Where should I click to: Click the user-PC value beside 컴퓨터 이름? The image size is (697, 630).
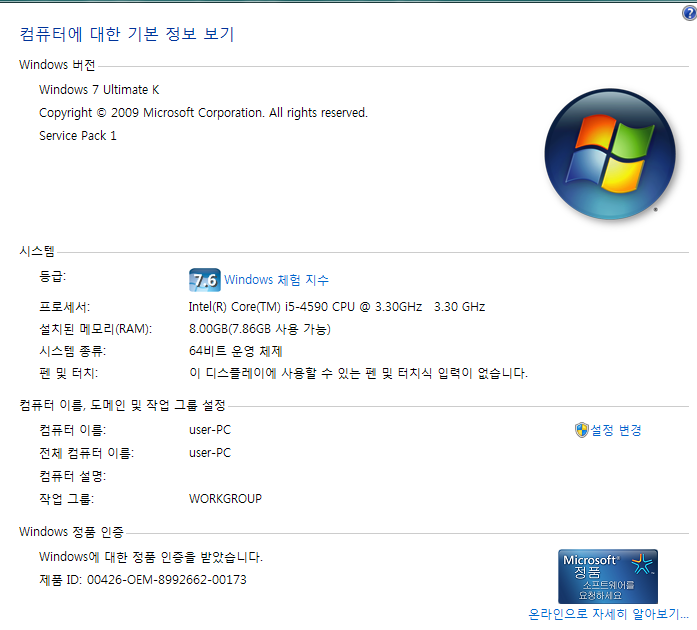(x=210, y=430)
